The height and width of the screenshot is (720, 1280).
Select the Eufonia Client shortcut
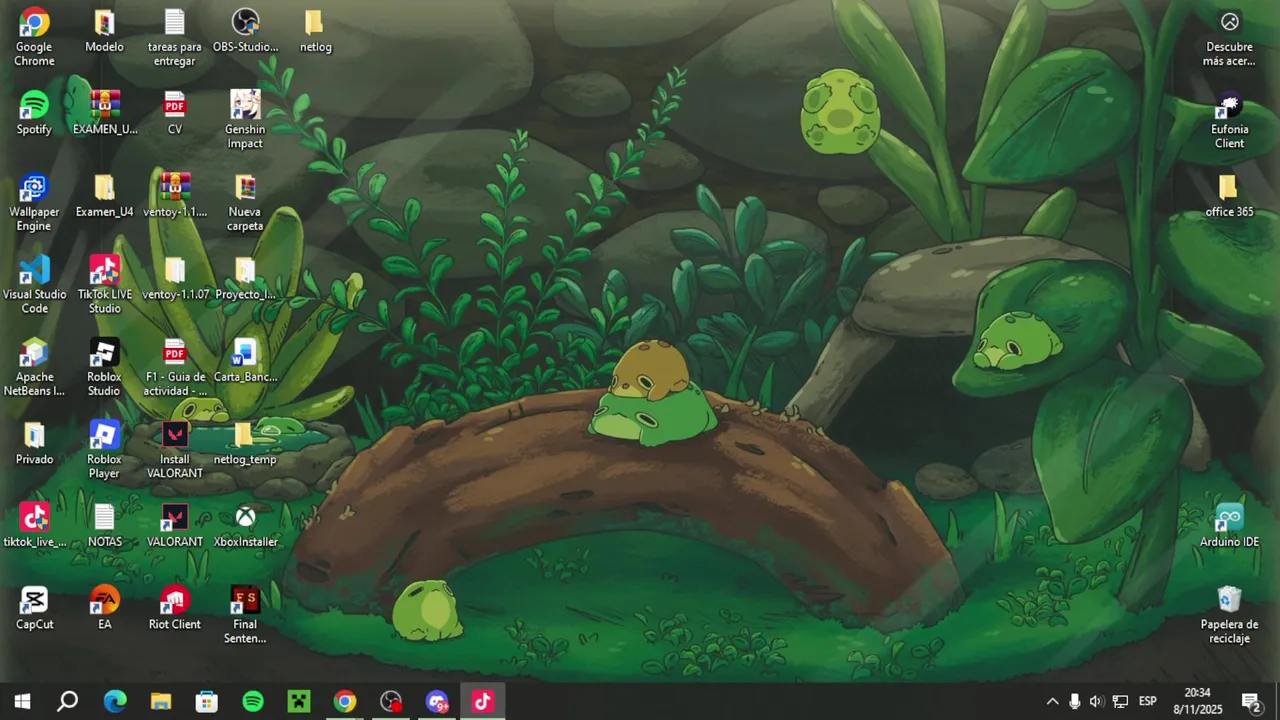click(x=1229, y=120)
